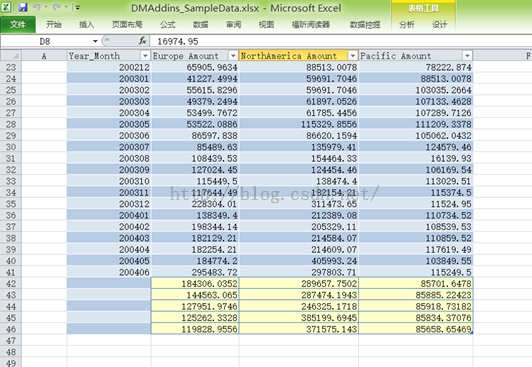Viewport: 532px width, 367px height.
Task: Click the Excel application icon
Action: (6, 7)
